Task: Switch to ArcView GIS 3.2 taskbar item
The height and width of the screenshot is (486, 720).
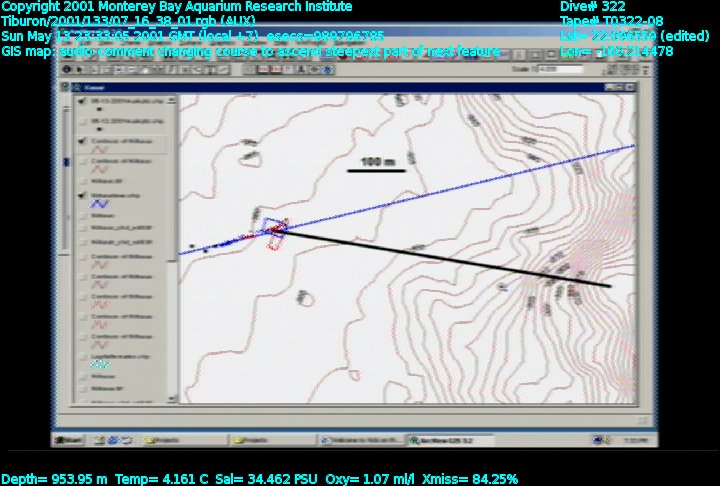Action: pos(442,440)
